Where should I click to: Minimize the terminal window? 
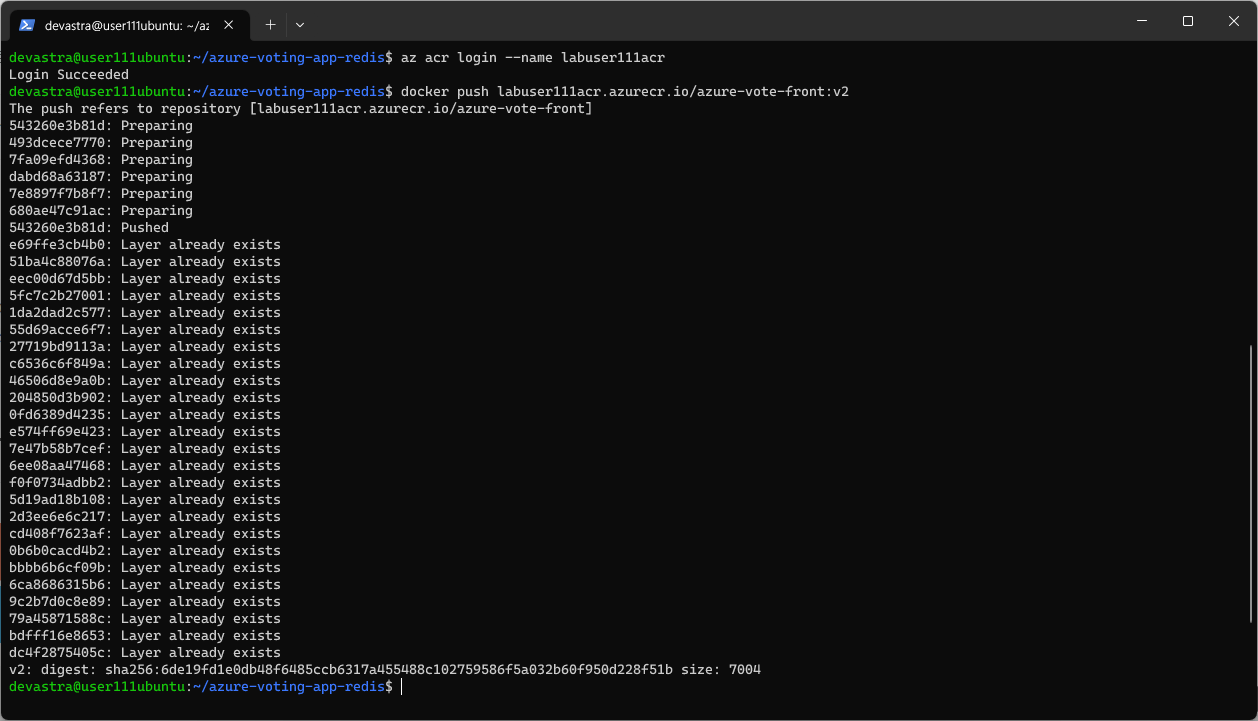click(1140, 21)
